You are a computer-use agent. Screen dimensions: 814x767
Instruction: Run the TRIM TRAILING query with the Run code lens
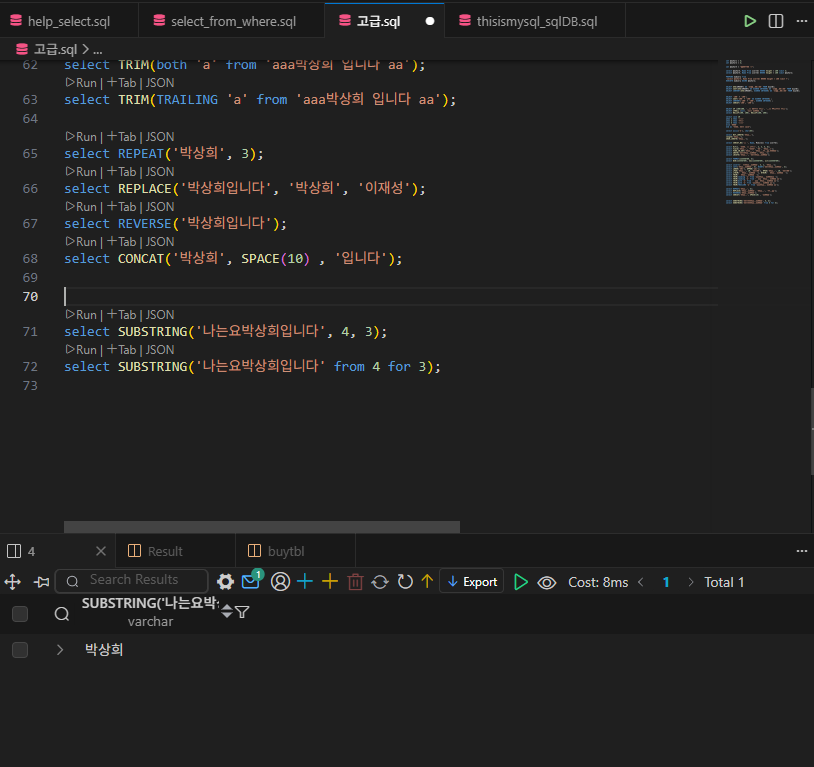82,83
